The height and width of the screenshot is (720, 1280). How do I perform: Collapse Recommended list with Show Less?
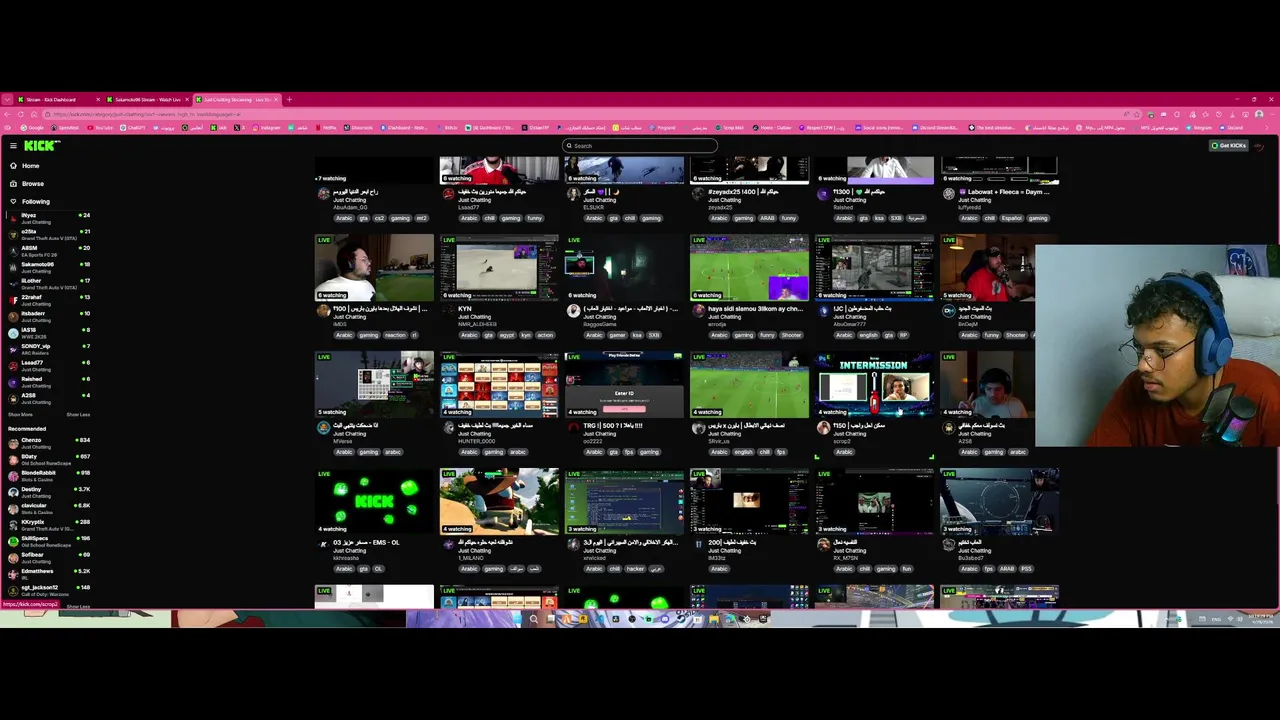point(78,606)
